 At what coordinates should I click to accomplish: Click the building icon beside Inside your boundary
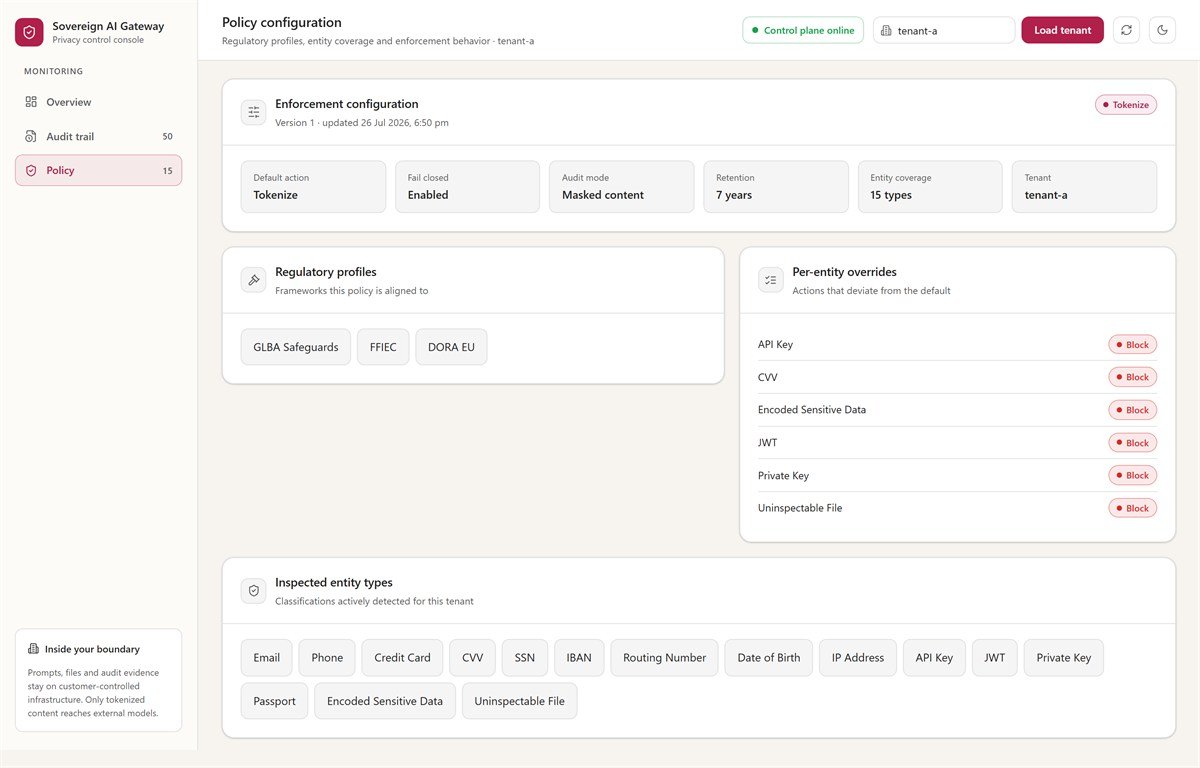point(33,649)
